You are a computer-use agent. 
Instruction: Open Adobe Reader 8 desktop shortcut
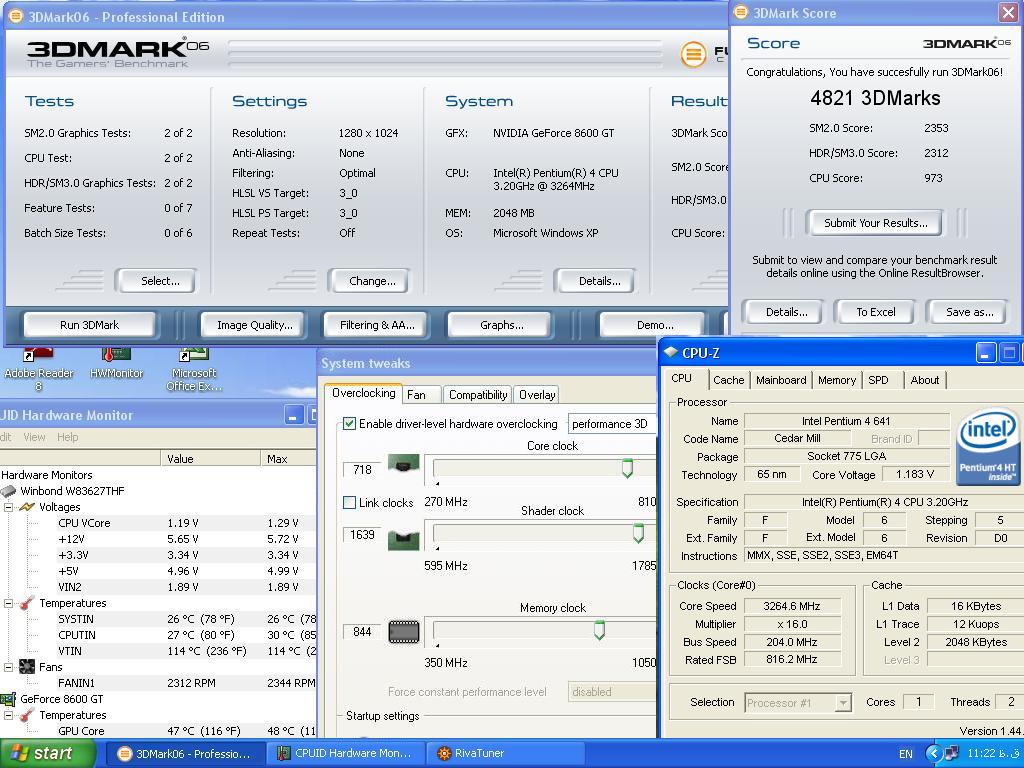[39, 369]
